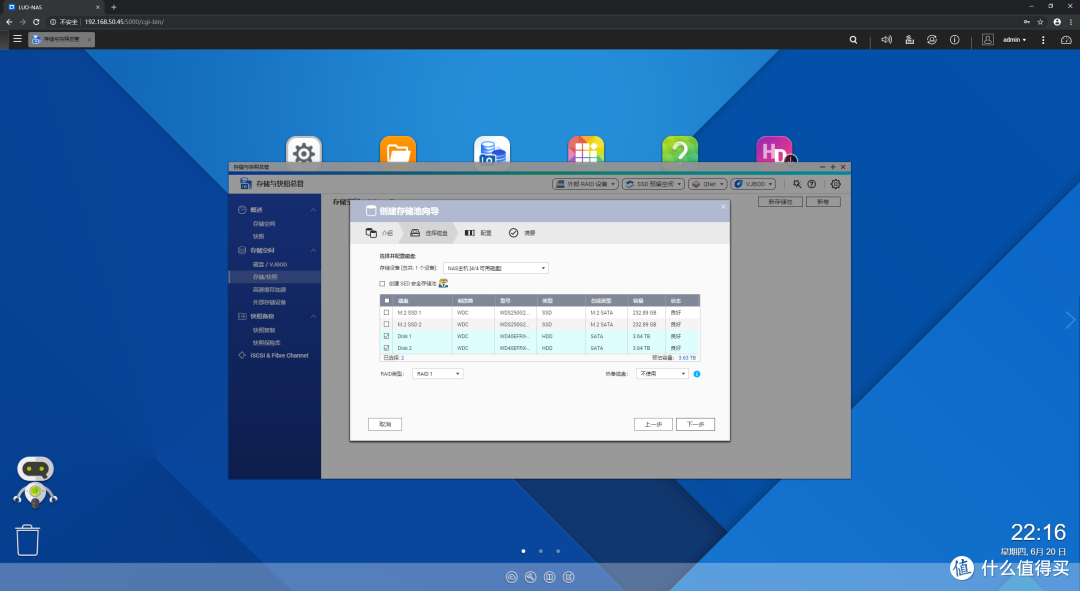Open File Station folder desktop icon

pyautogui.click(x=398, y=150)
